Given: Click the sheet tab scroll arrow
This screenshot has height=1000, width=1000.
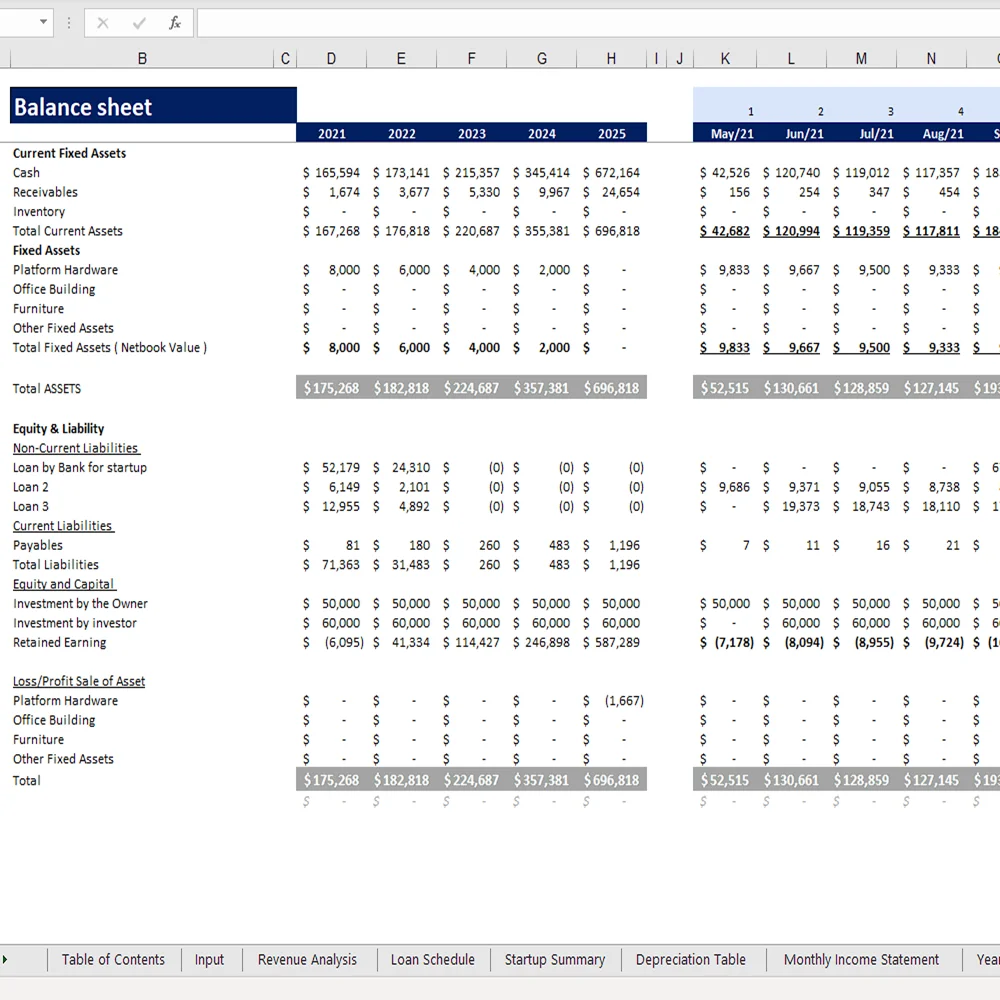Looking at the screenshot, I should pos(6,960).
